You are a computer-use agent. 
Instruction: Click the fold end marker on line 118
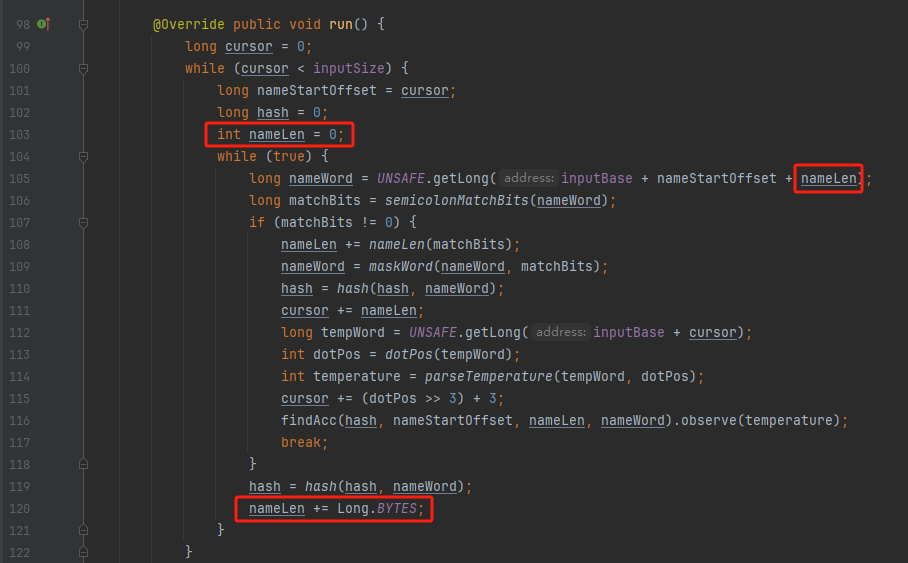tap(83, 464)
